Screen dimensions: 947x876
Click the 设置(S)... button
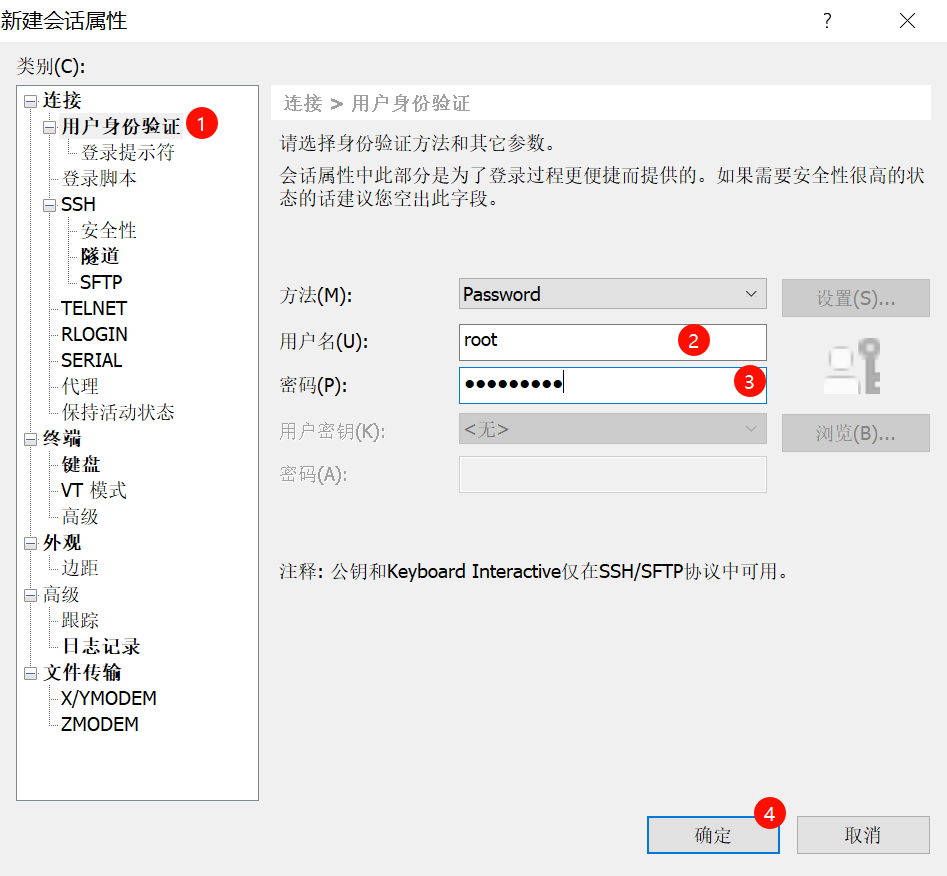click(x=855, y=298)
